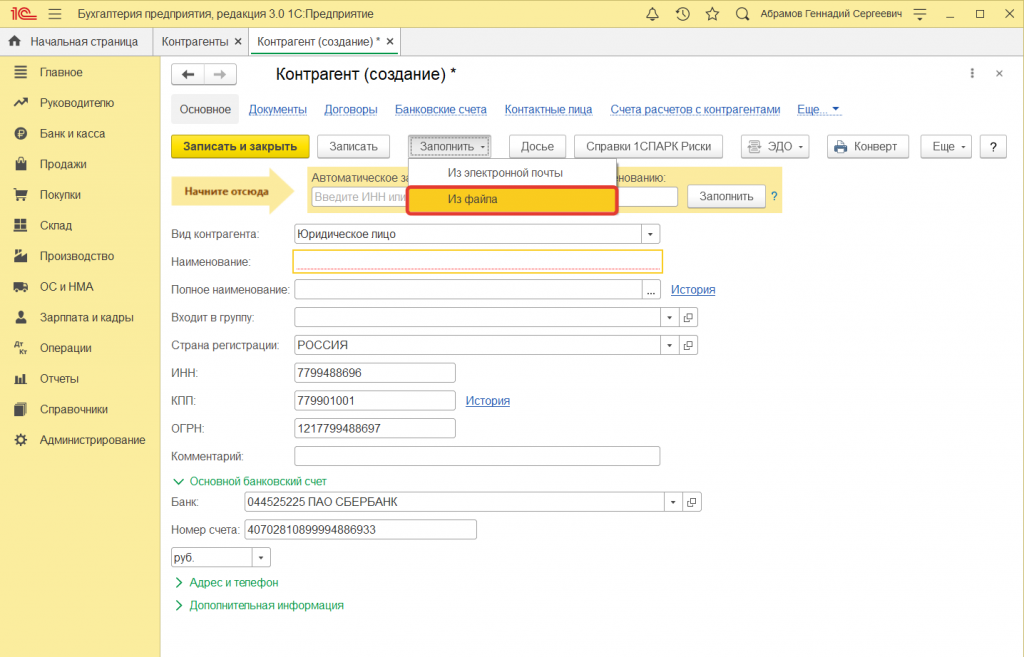Viewport: 1024px width, 657px height.
Task: Open linked group form icon button
Action: 688,317
